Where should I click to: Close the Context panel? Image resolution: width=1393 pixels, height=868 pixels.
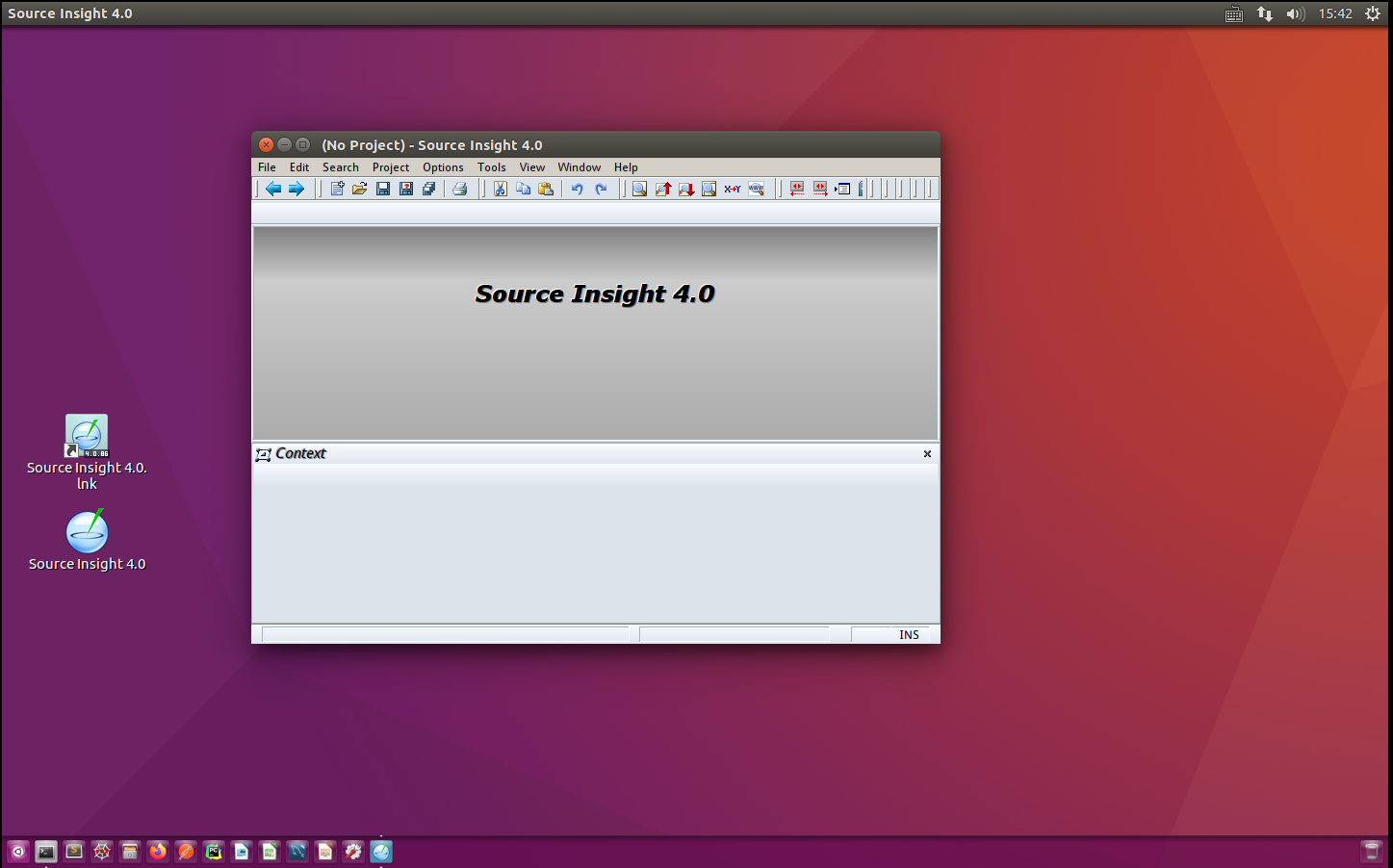point(926,453)
